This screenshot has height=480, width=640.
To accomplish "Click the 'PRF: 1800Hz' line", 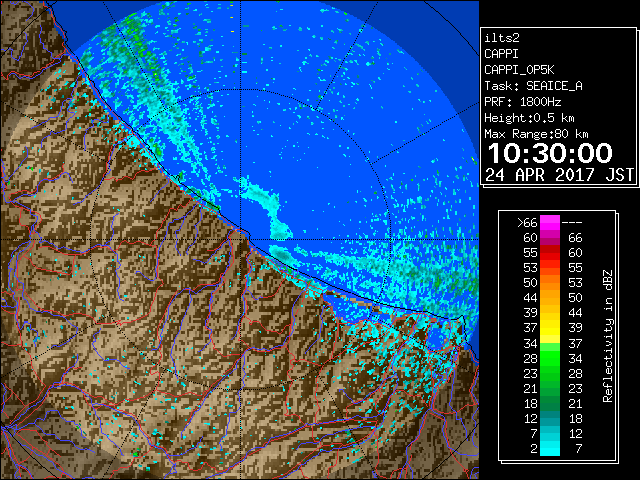I will (522, 102).
